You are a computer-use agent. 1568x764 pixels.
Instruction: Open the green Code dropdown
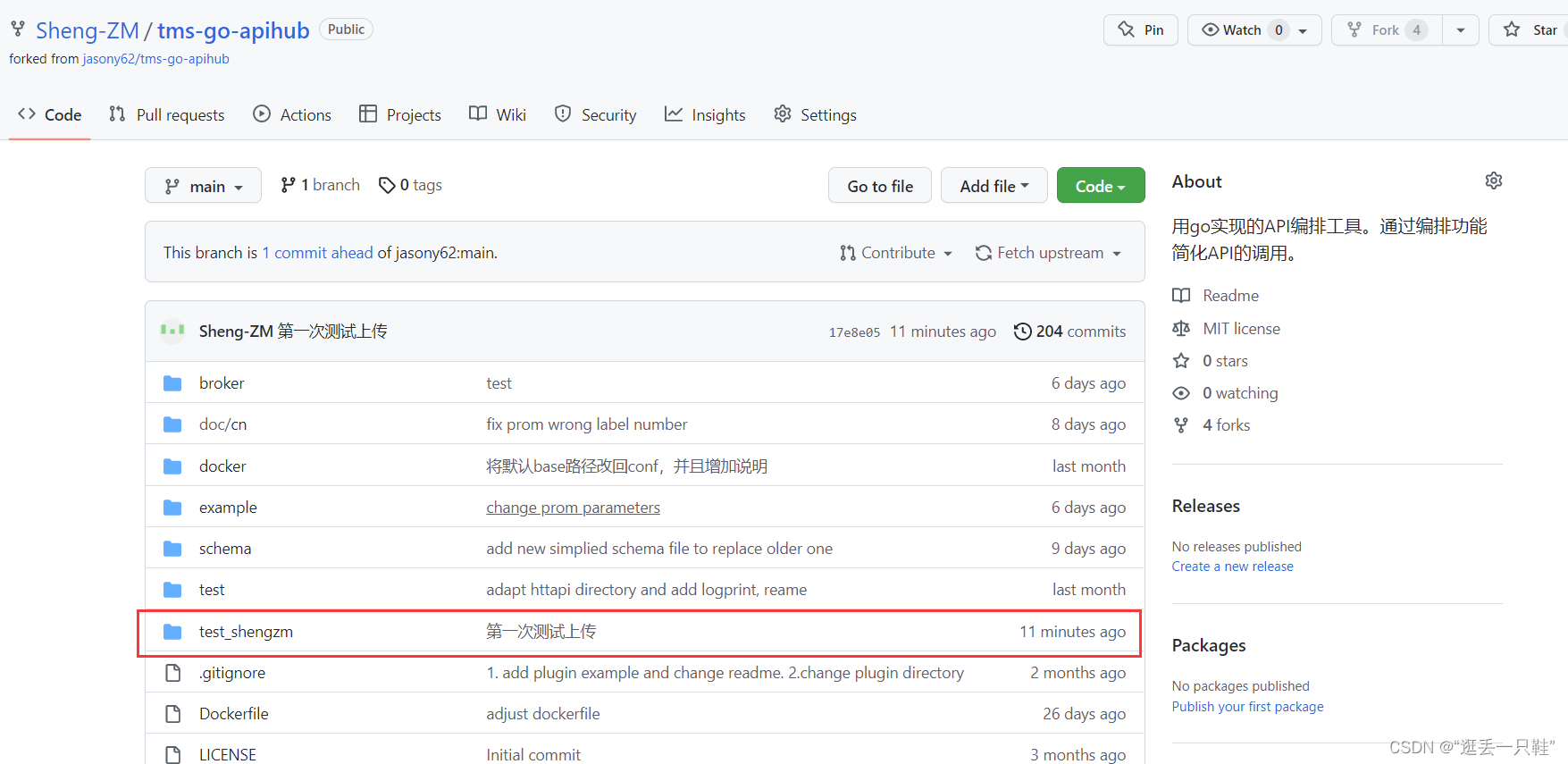coord(1101,186)
